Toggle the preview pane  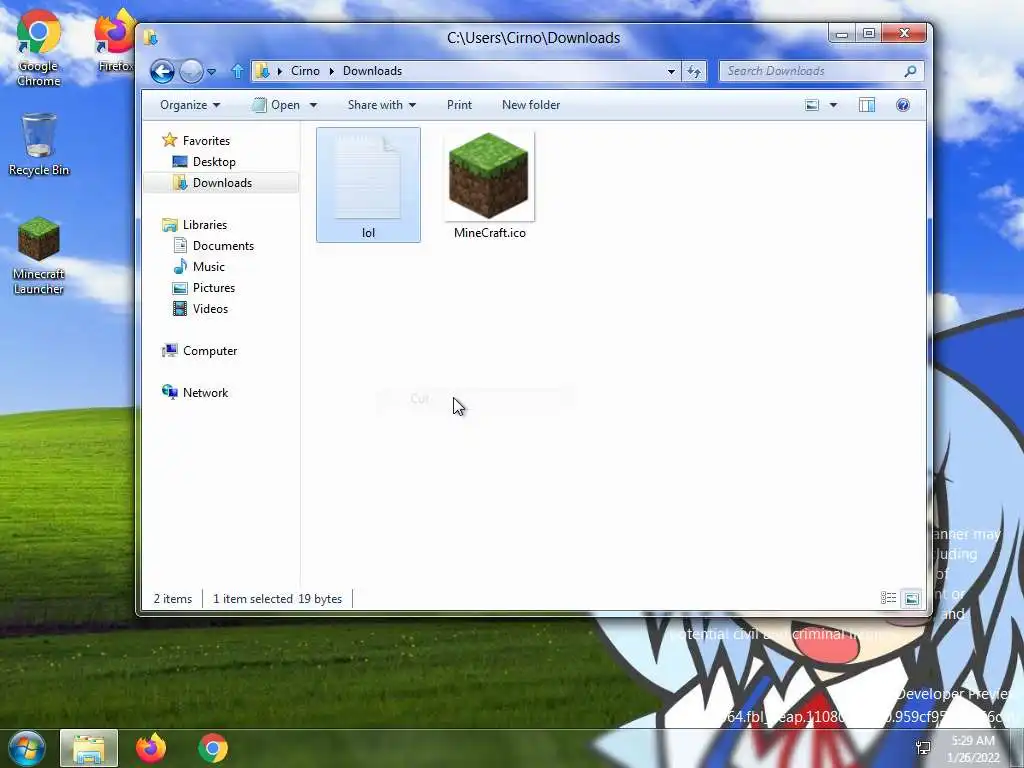[867, 105]
